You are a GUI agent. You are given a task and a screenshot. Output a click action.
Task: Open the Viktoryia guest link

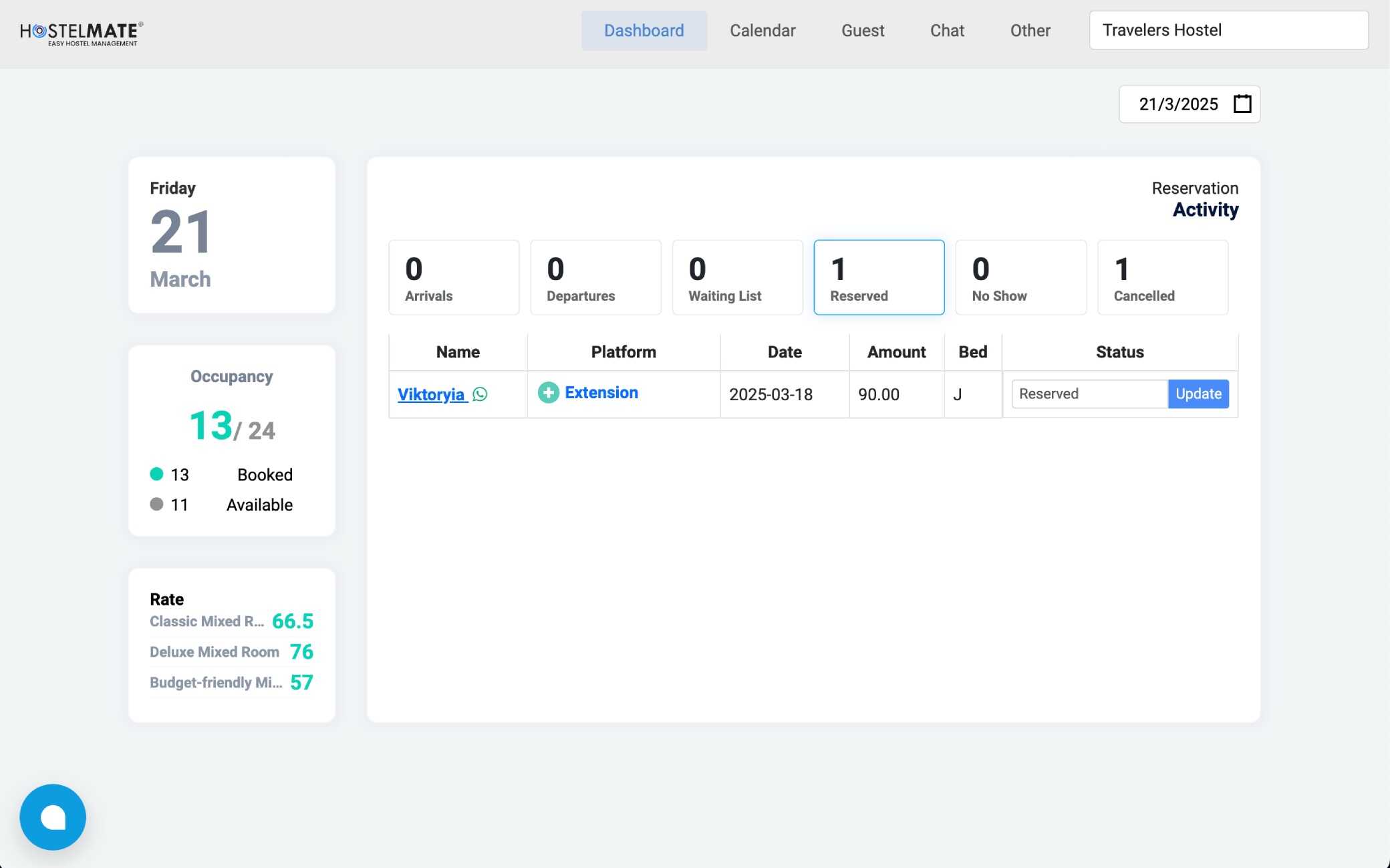tap(430, 394)
